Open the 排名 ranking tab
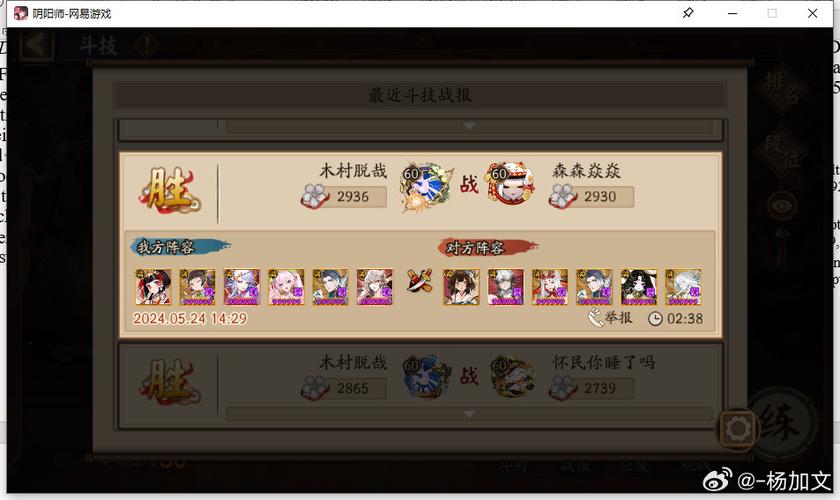Screen dimensions: 840x500 [x=782, y=87]
